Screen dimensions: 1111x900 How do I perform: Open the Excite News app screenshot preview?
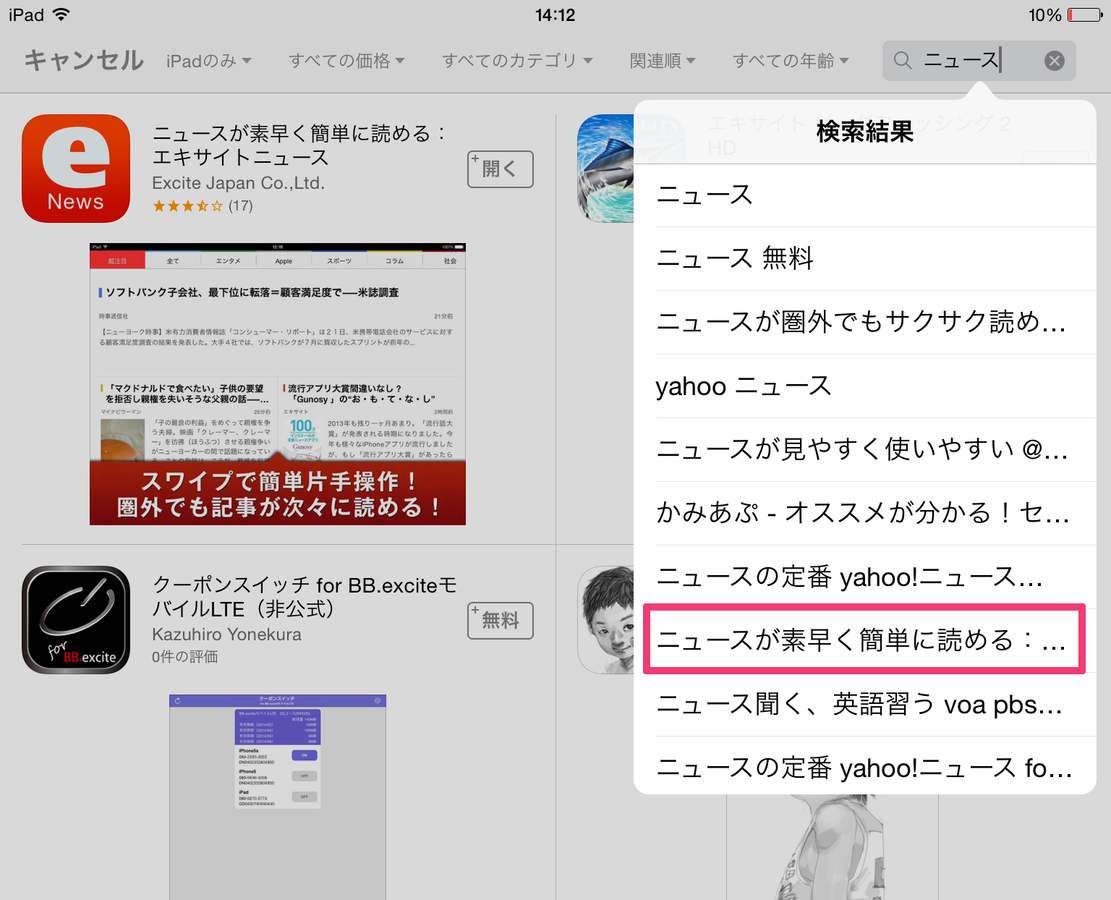[x=278, y=384]
